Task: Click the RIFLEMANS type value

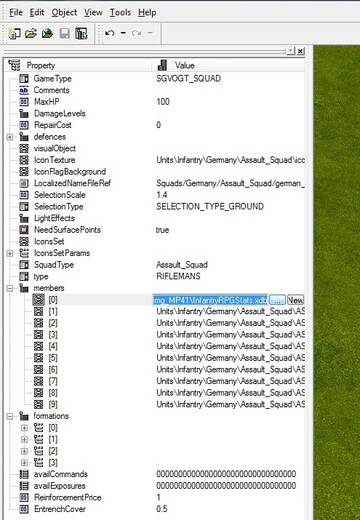Action: (x=178, y=276)
